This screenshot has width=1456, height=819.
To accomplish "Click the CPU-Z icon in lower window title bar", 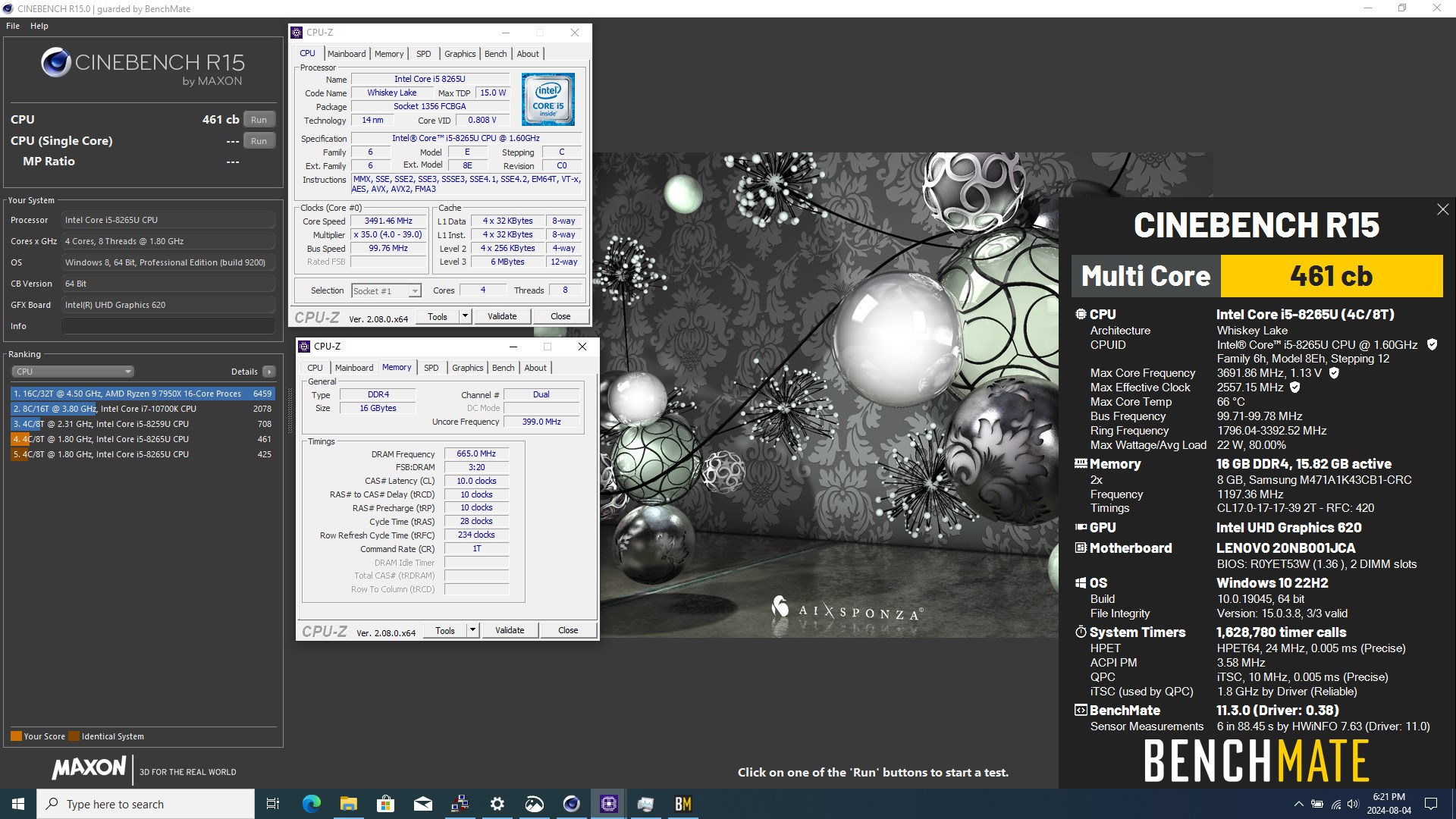I will (304, 347).
